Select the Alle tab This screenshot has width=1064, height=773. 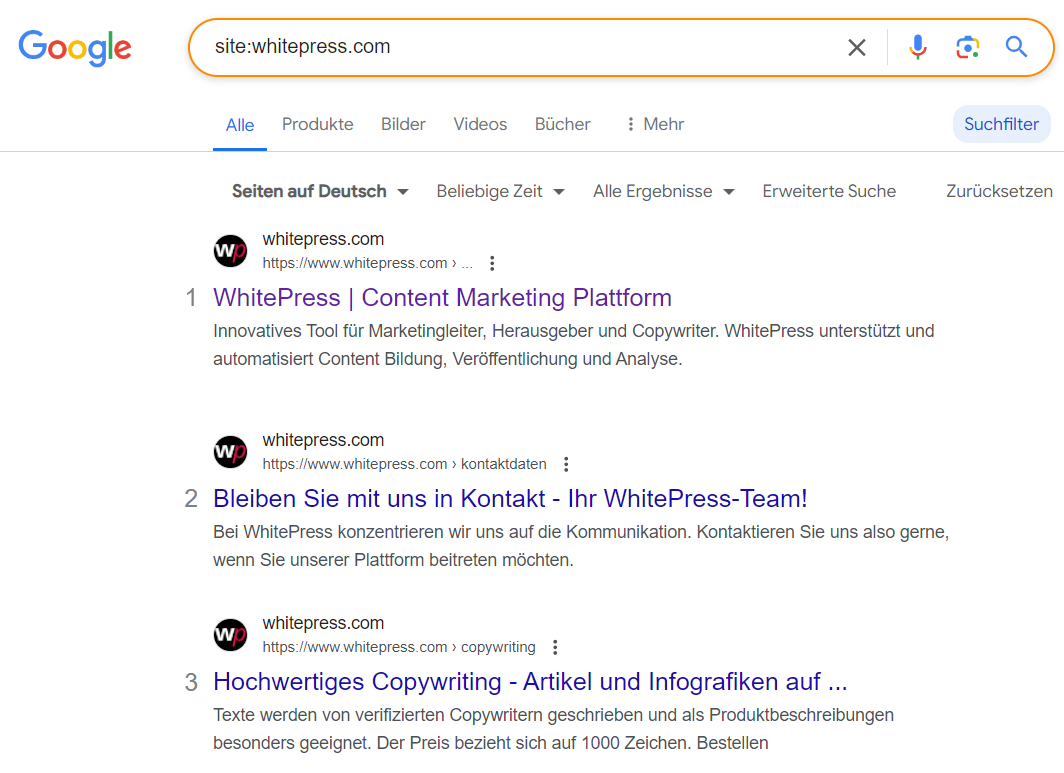(x=240, y=125)
